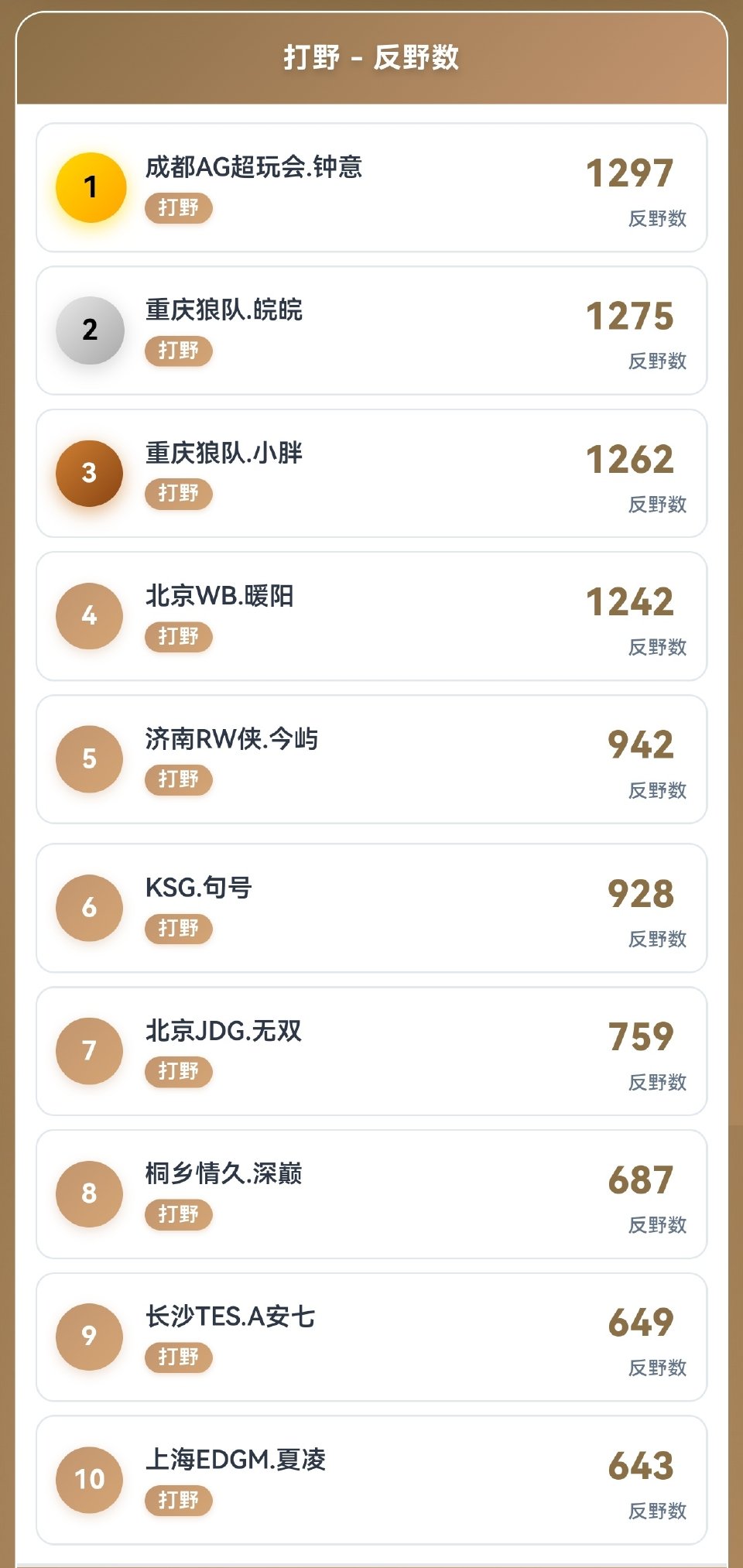Screen dimensions: 743x1568
Task: Click the gold rank 1 badge
Action: click(91, 187)
